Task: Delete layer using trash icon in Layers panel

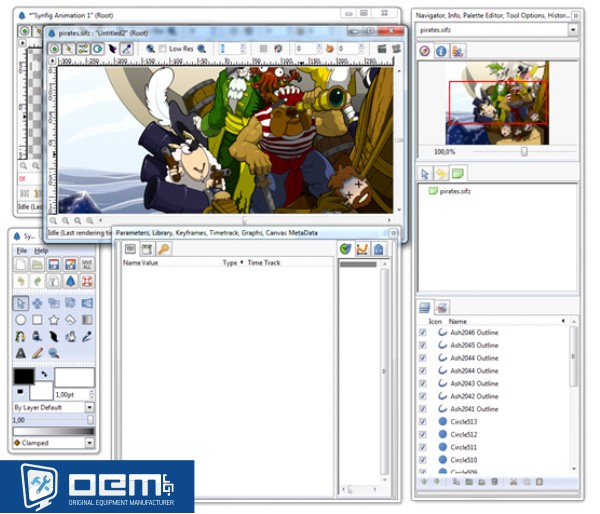Action: pos(494,482)
